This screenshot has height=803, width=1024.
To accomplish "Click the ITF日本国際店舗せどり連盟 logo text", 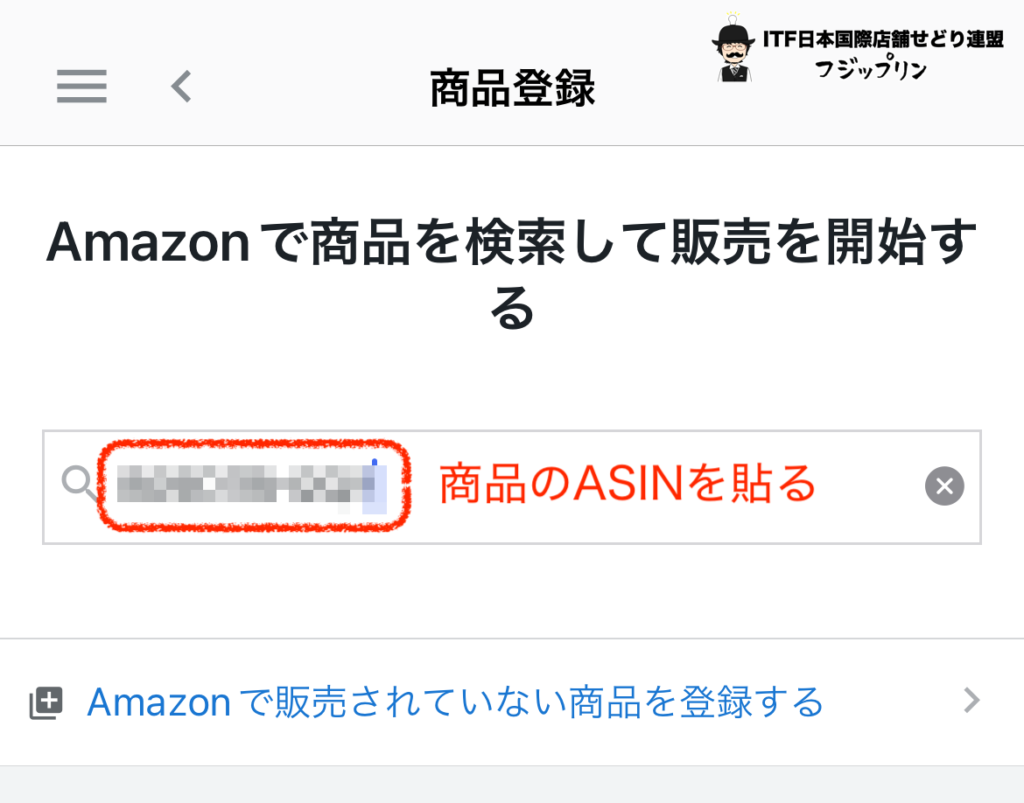I will tap(883, 39).
